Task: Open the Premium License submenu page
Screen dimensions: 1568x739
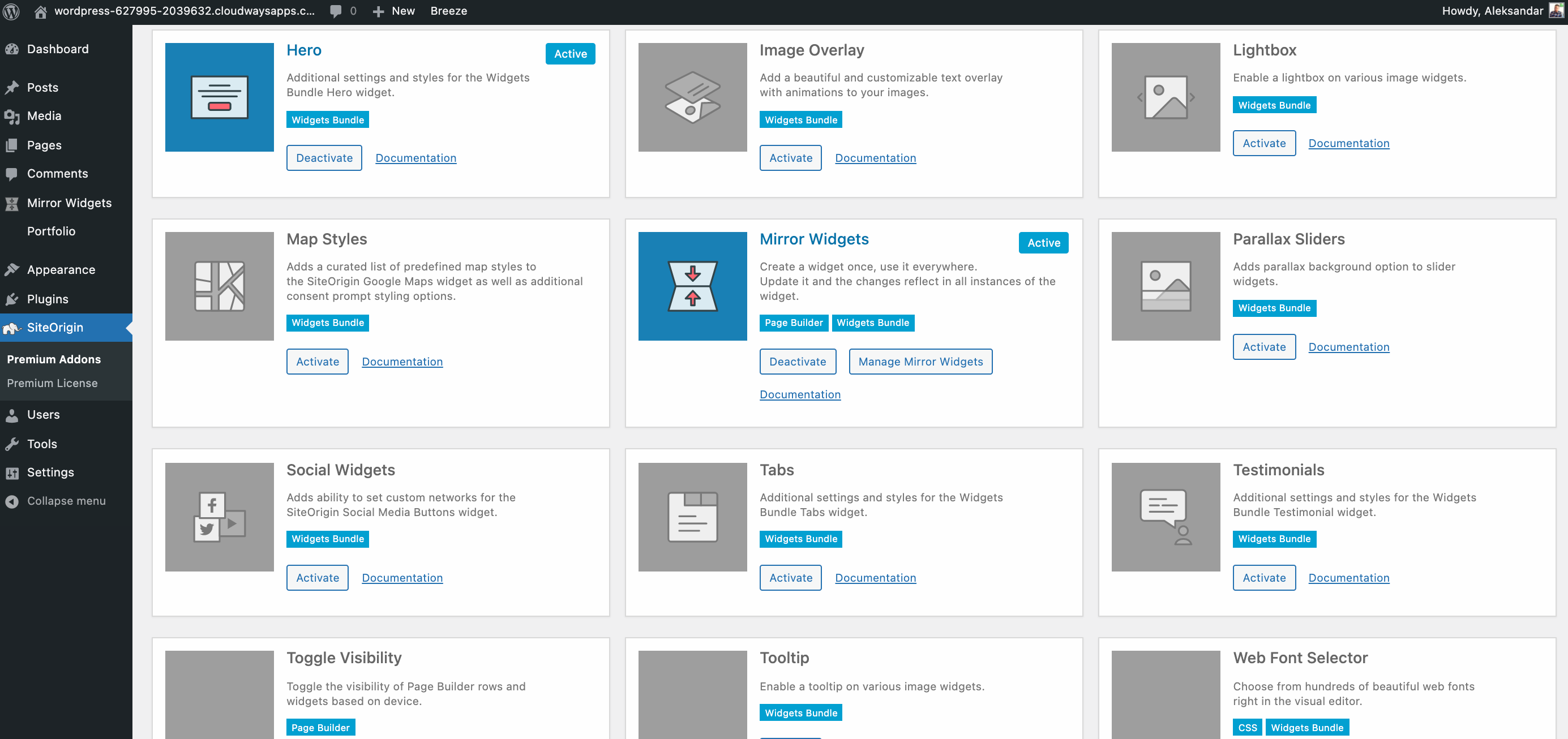Action: pyautogui.click(x=52, y=383)
